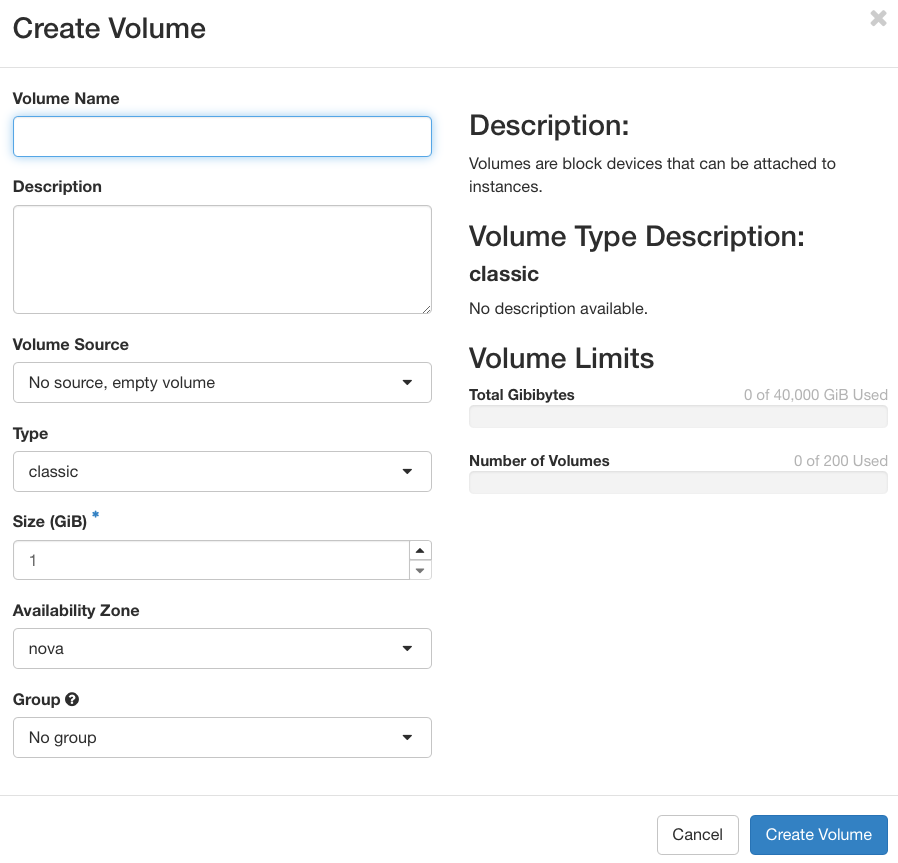Click the Description textarea resize handle
The image size is (898, 863).
tap(426, 309)
